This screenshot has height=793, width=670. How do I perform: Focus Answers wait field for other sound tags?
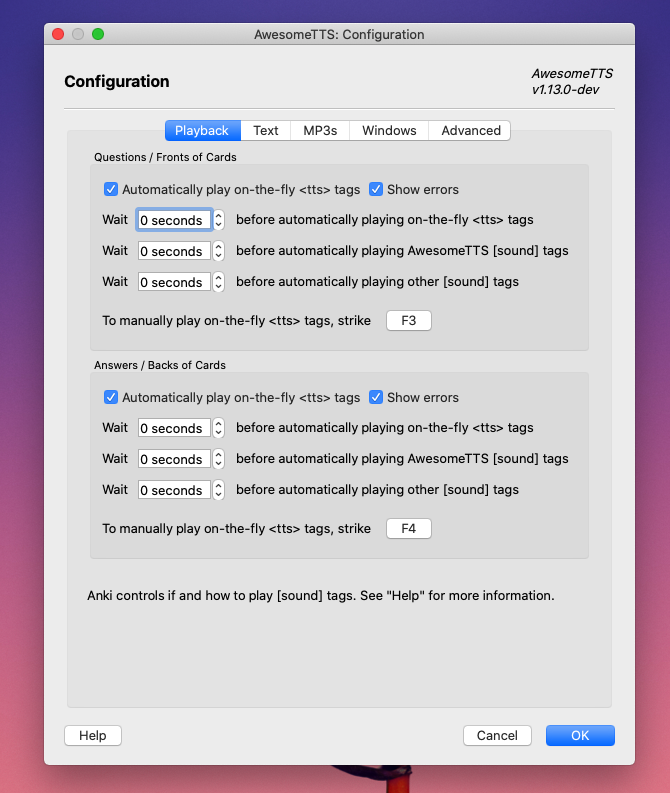(174, 490)
